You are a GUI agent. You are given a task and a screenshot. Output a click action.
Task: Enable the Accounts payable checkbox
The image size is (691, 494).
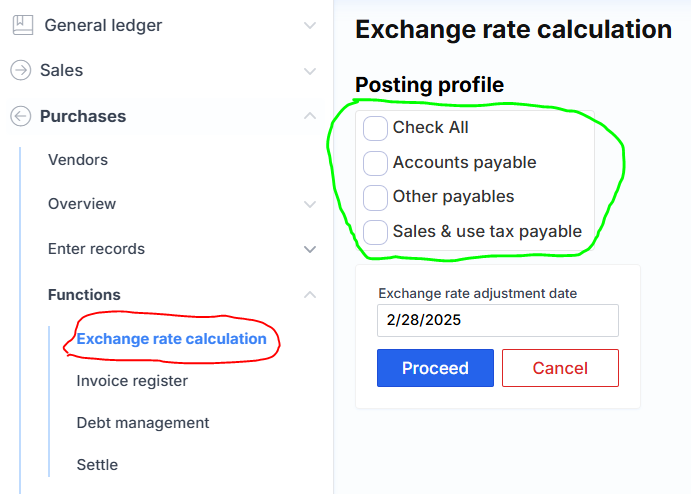tap(375, 163)
